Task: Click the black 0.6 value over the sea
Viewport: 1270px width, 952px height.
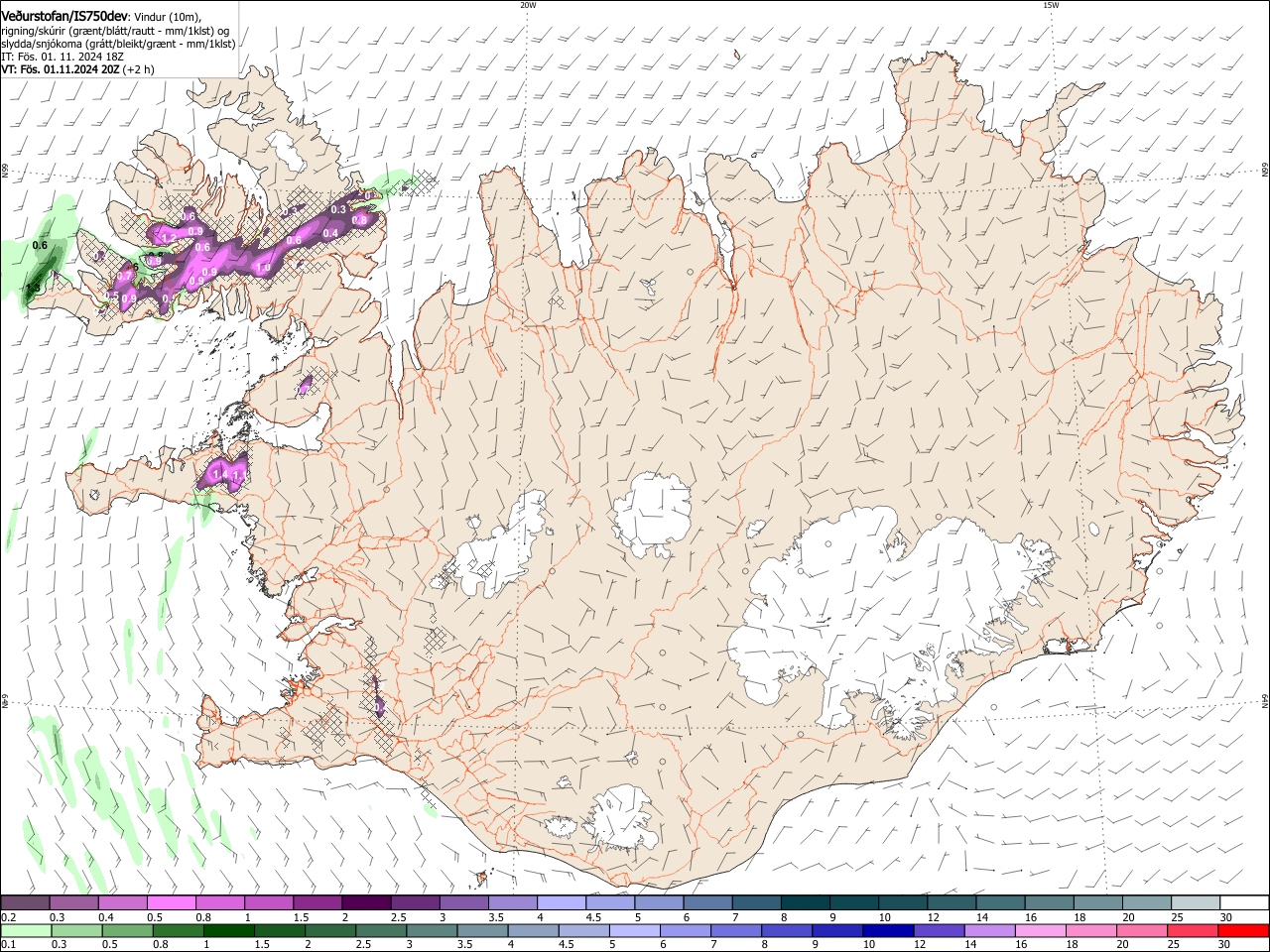Action: coord(41,245)
